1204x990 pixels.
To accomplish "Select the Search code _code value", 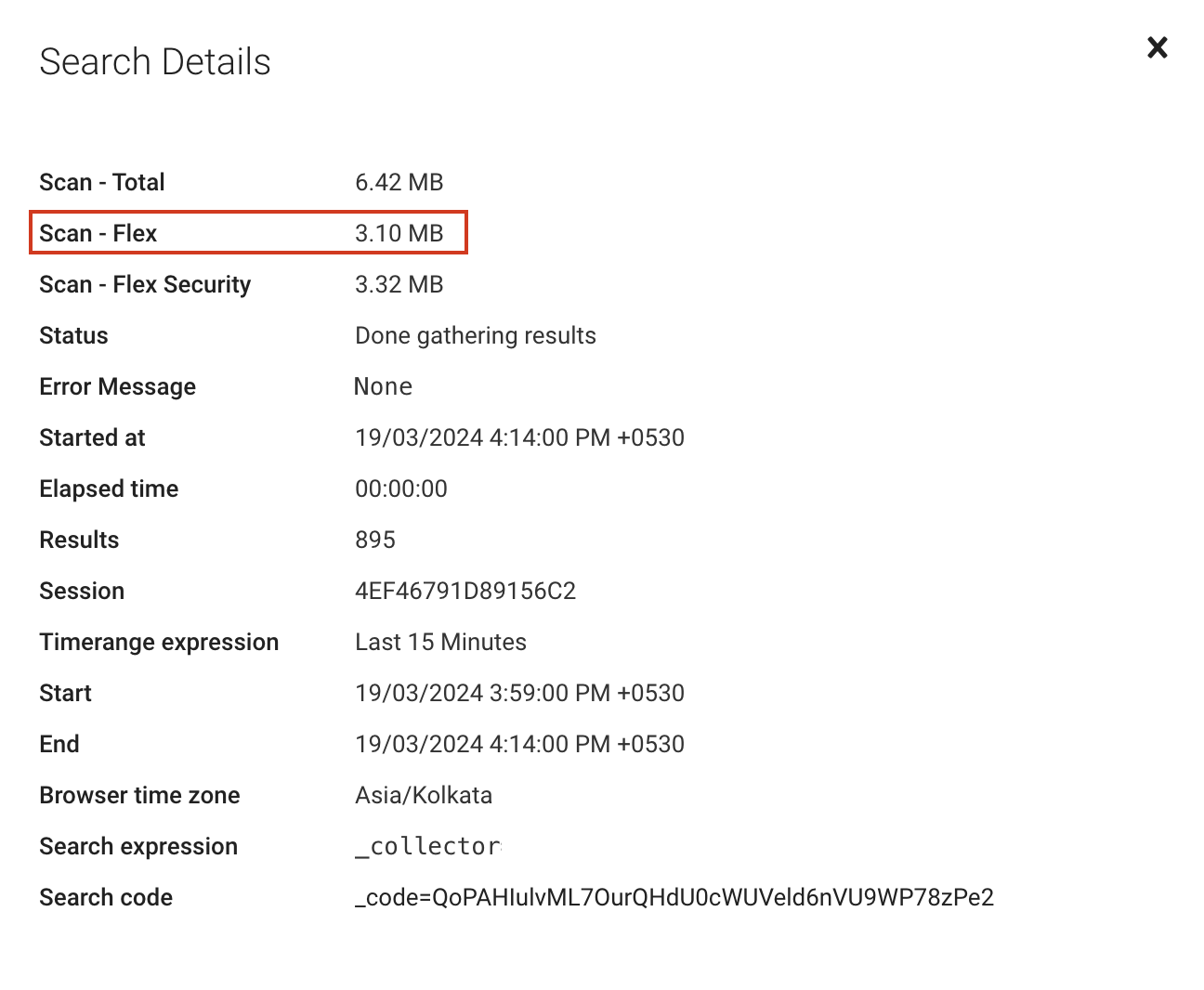I will (674, 897).
